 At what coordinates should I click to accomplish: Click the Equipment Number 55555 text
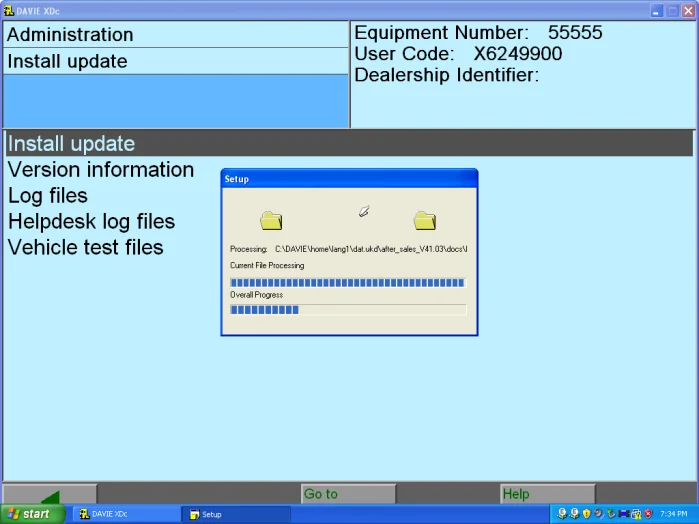click(x=478, y=33)
